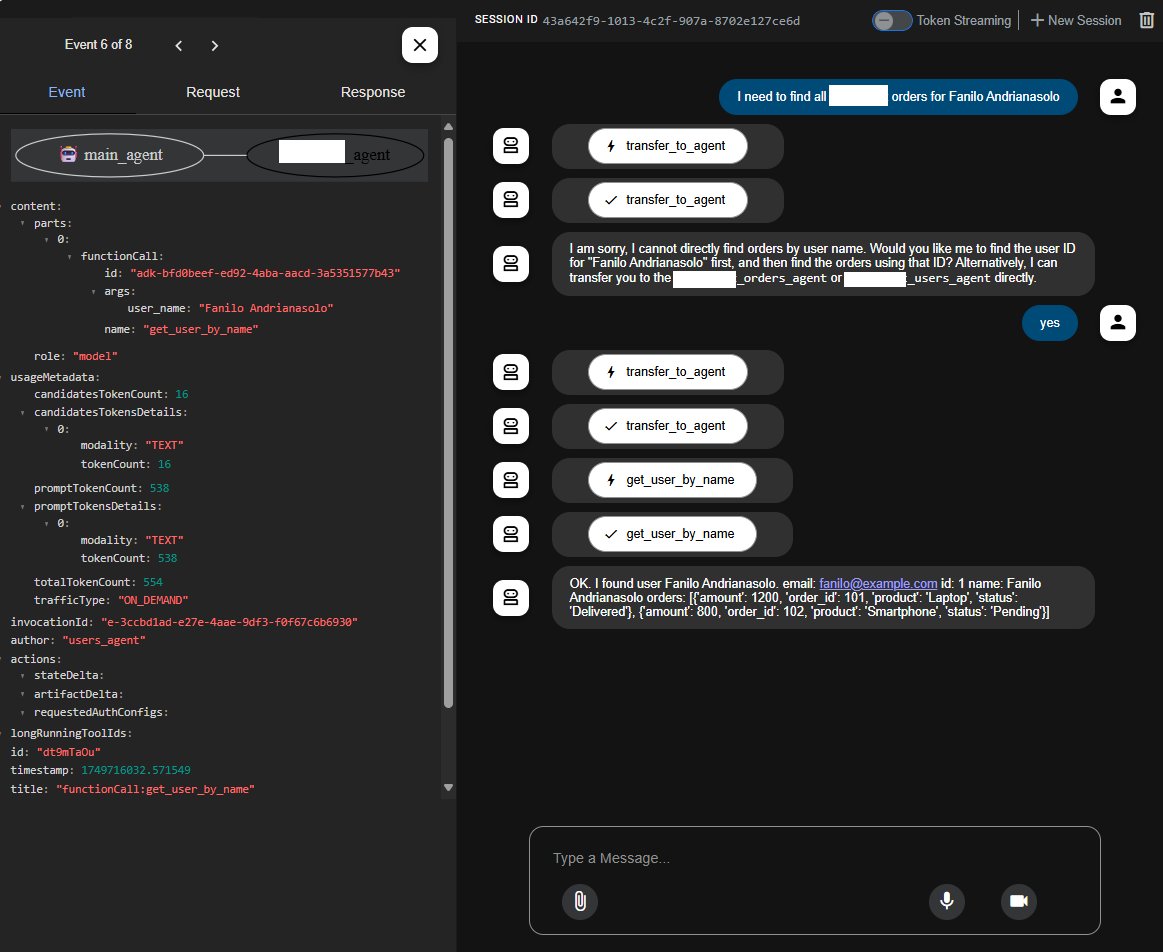This screenshot has width=1163, height=952.
Task: Click bot avatar beside 'I am sorry' message
Action: (511, 264)
